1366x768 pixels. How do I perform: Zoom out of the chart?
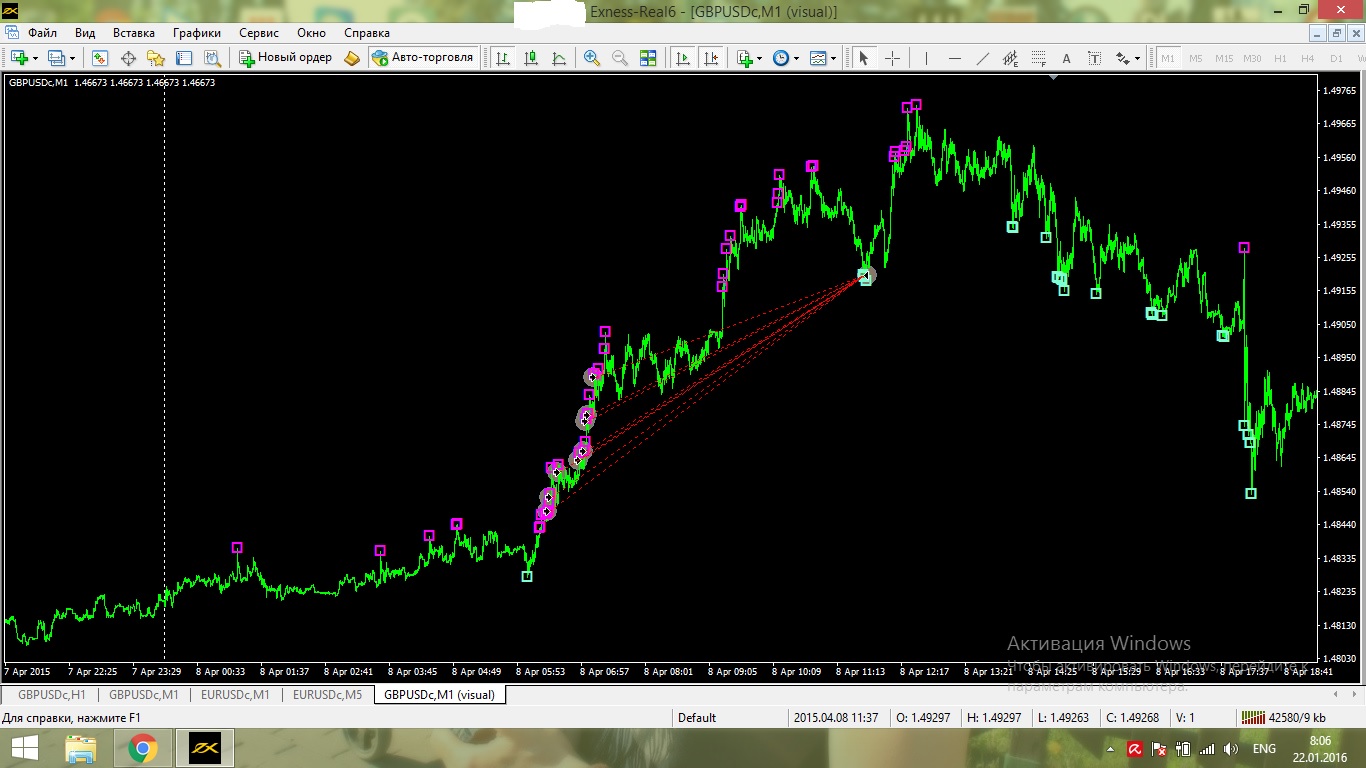tap(620, 58)
